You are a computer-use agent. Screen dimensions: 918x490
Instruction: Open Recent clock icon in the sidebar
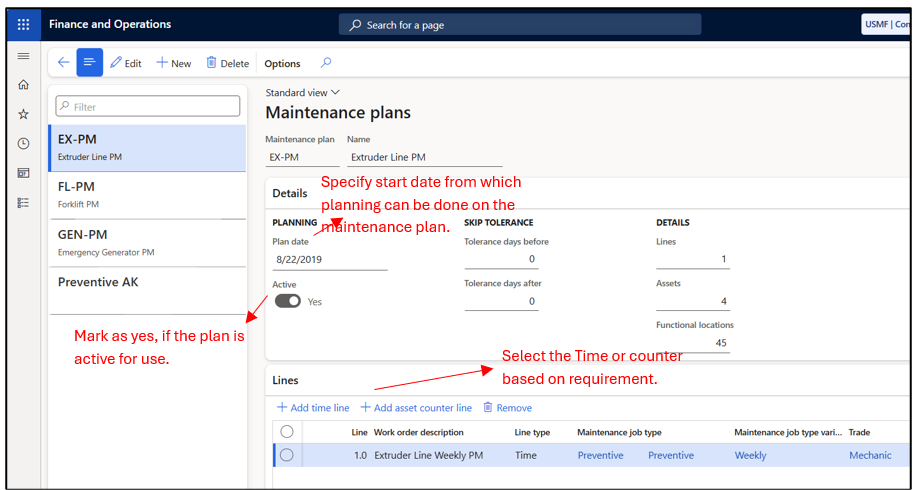23,144
